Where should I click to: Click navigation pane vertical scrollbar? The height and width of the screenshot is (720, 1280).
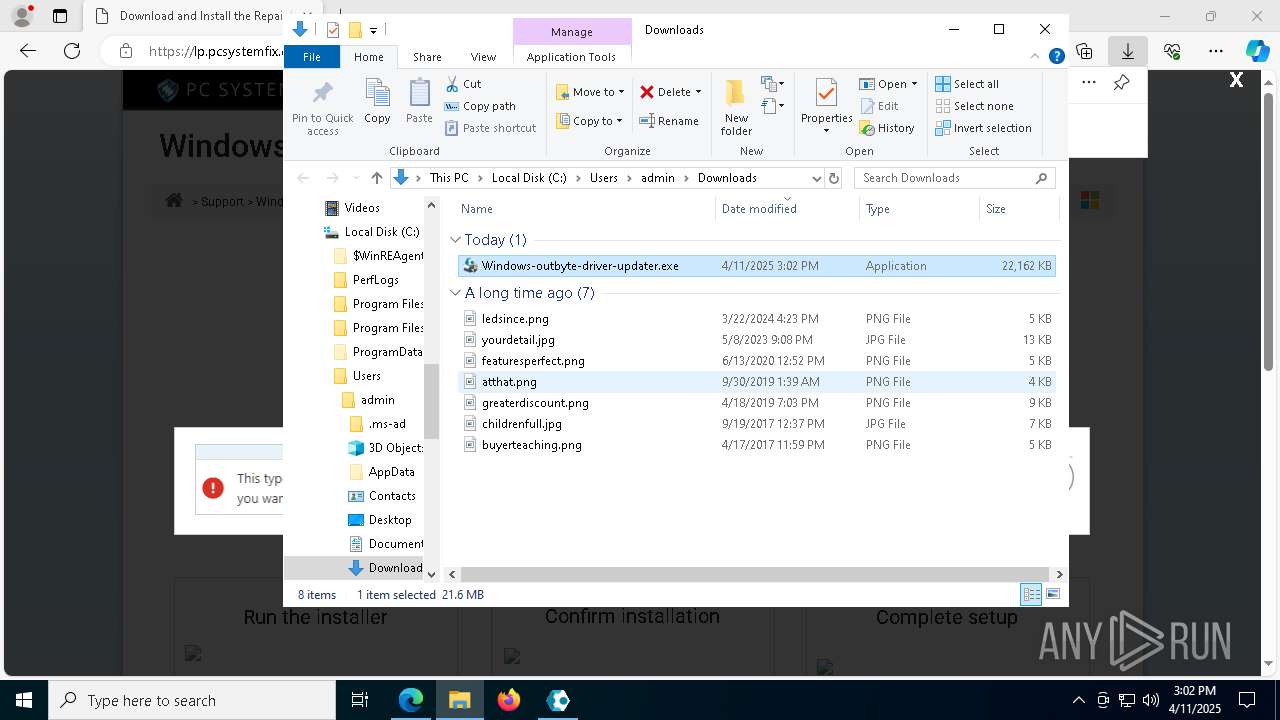pyautogui.click(x=432, y=400)
